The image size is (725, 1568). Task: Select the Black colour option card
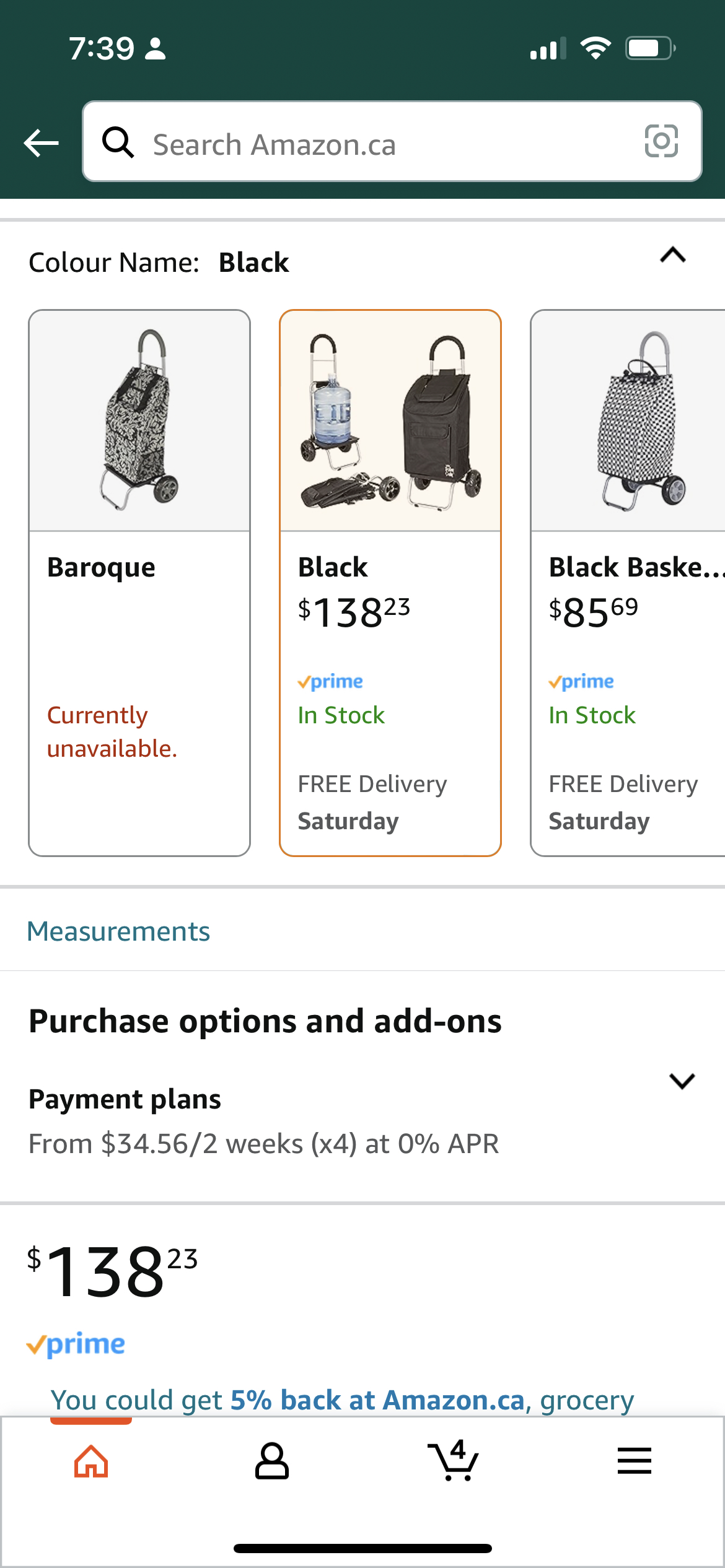390,583
